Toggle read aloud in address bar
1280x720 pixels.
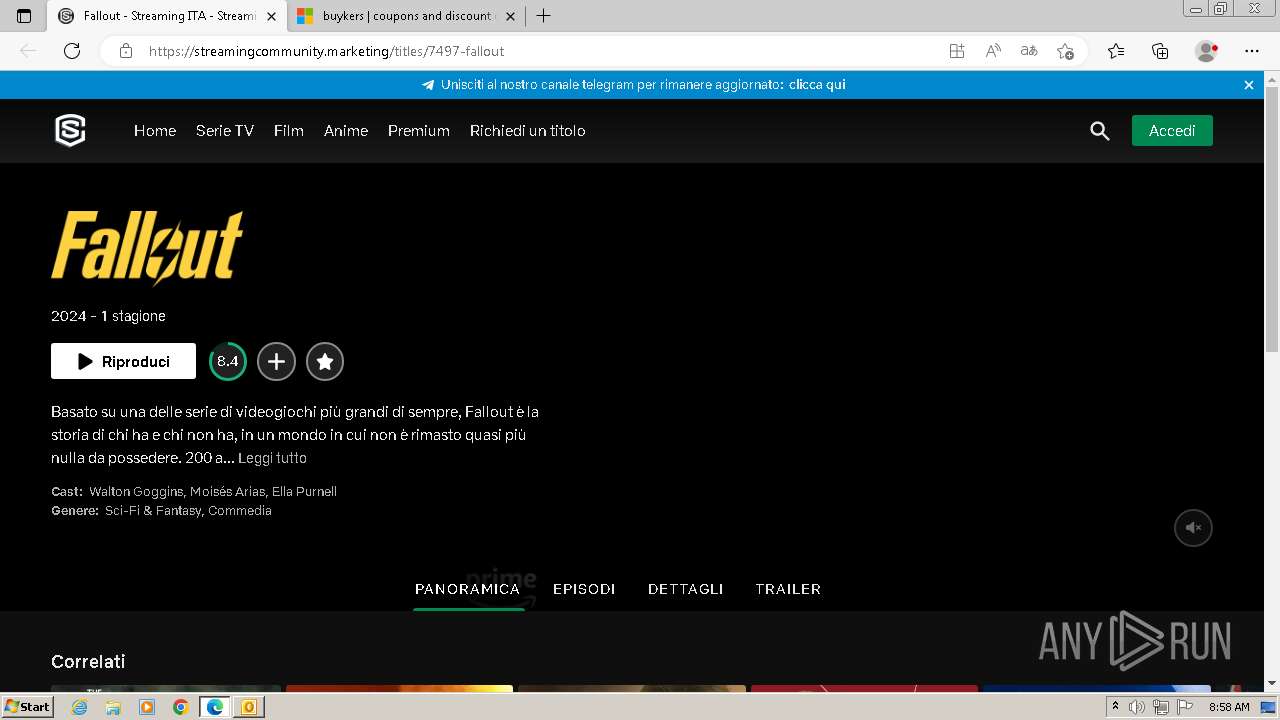pos(993,51)
